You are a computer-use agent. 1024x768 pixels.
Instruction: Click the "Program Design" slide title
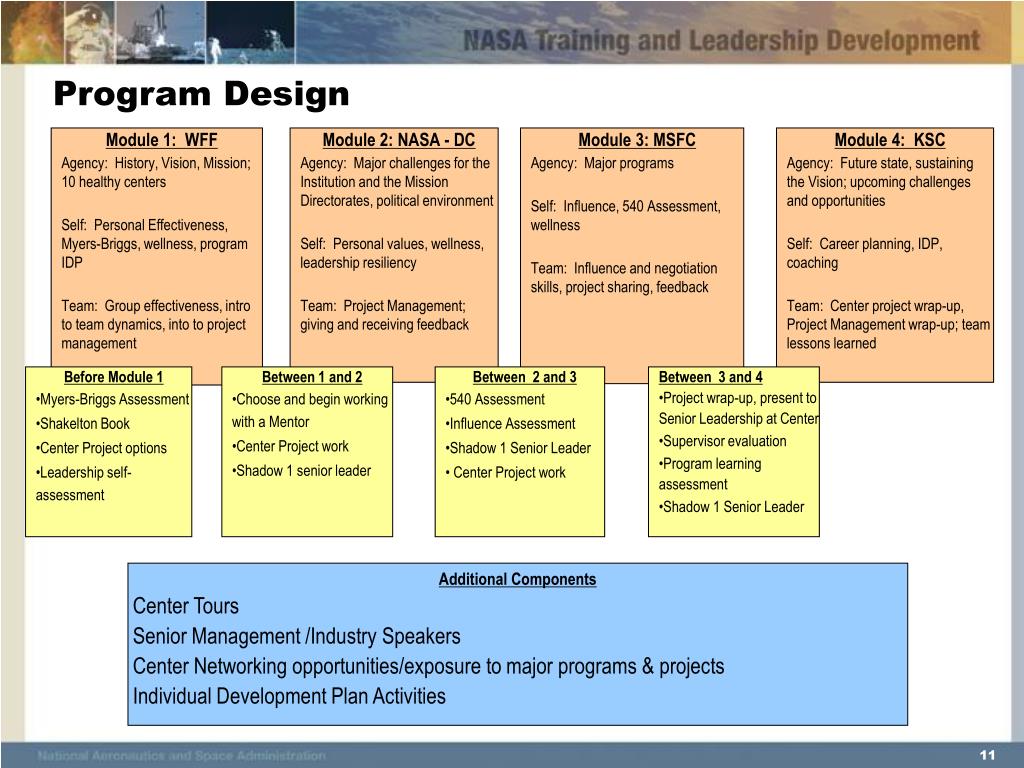201,93
